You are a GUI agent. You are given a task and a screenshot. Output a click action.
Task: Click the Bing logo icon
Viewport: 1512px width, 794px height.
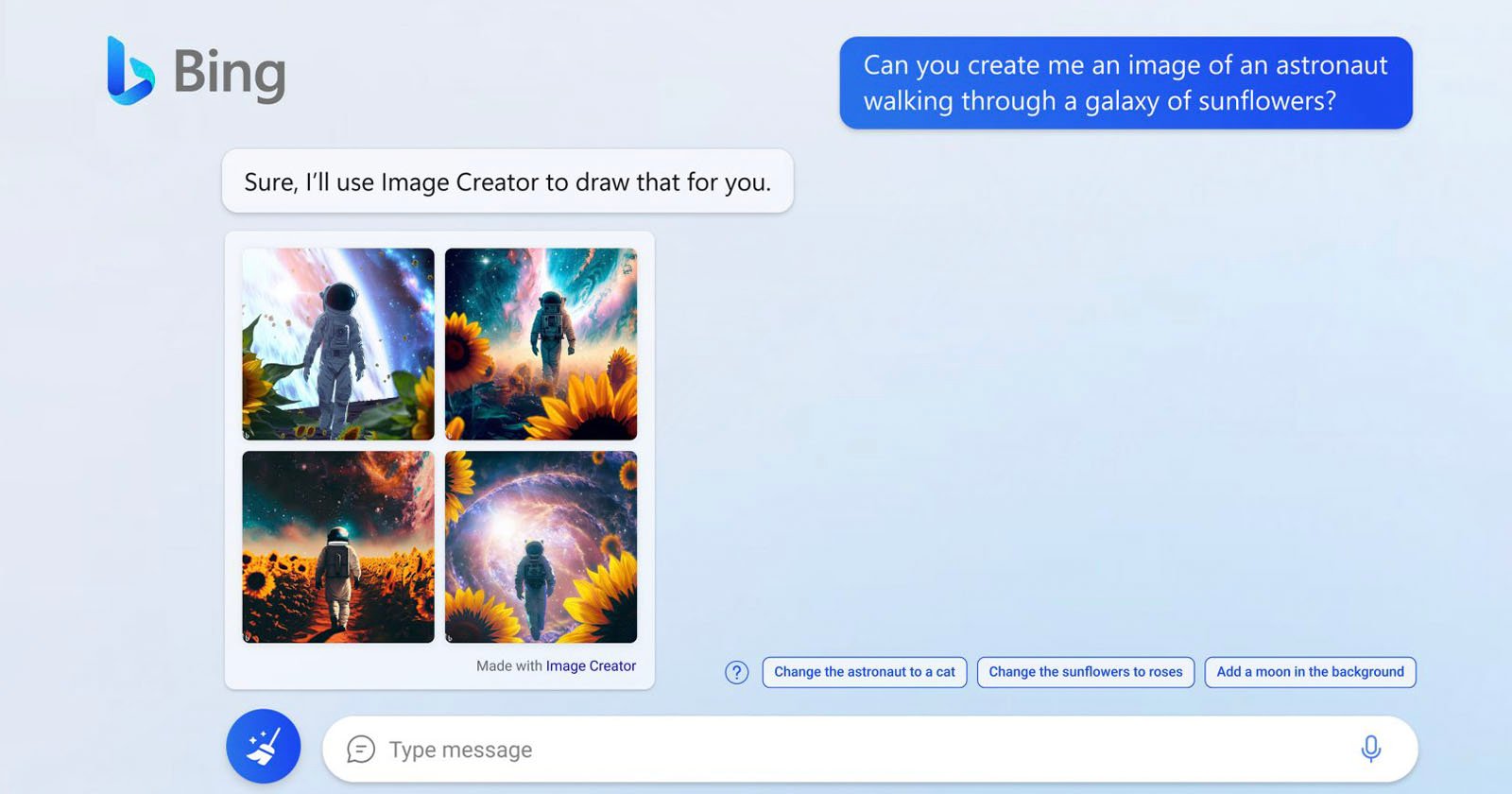pyautogui.click(x=130, y=70)
